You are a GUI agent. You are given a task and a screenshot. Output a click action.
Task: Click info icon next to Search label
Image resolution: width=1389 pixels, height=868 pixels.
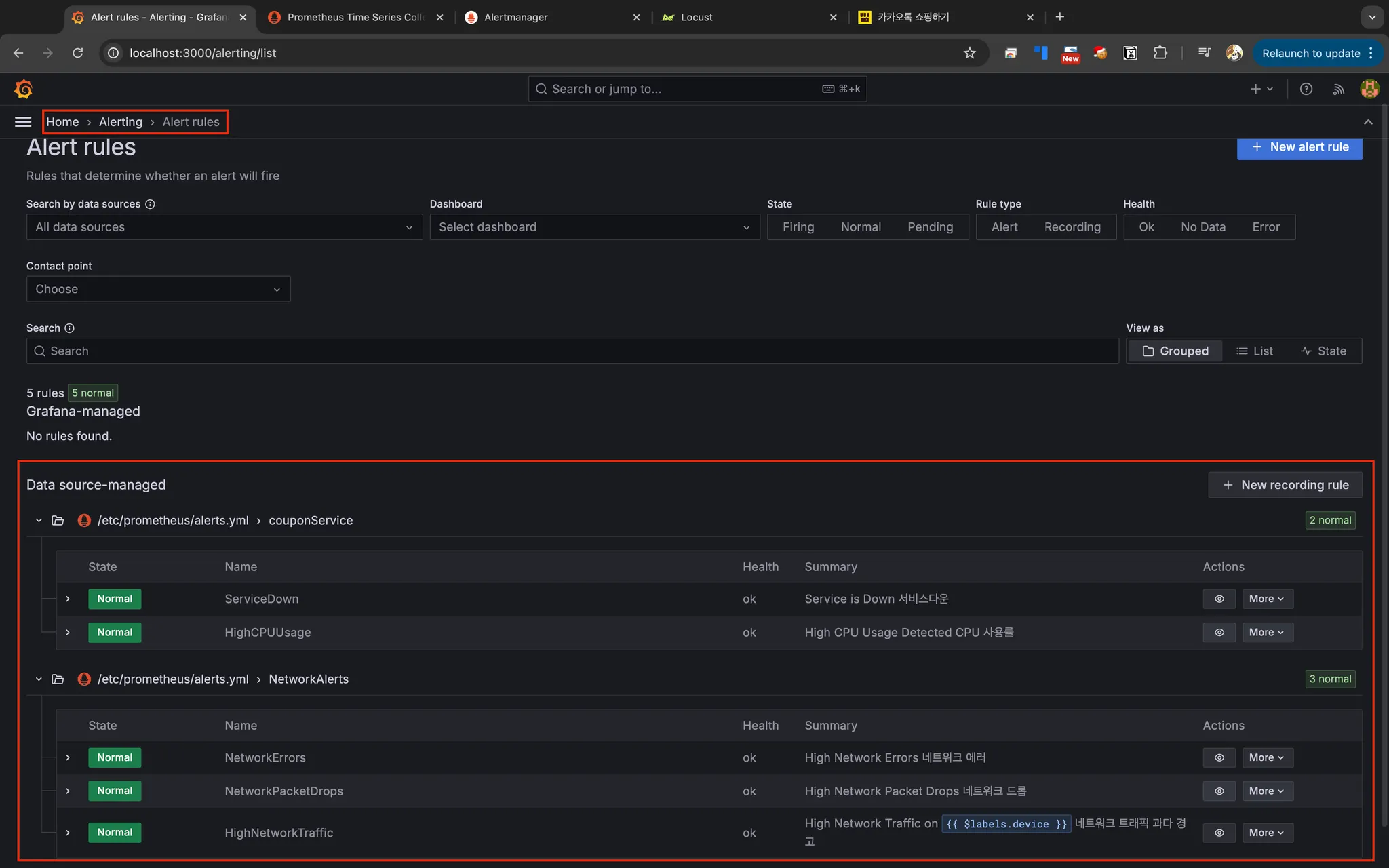pos(69,328)
